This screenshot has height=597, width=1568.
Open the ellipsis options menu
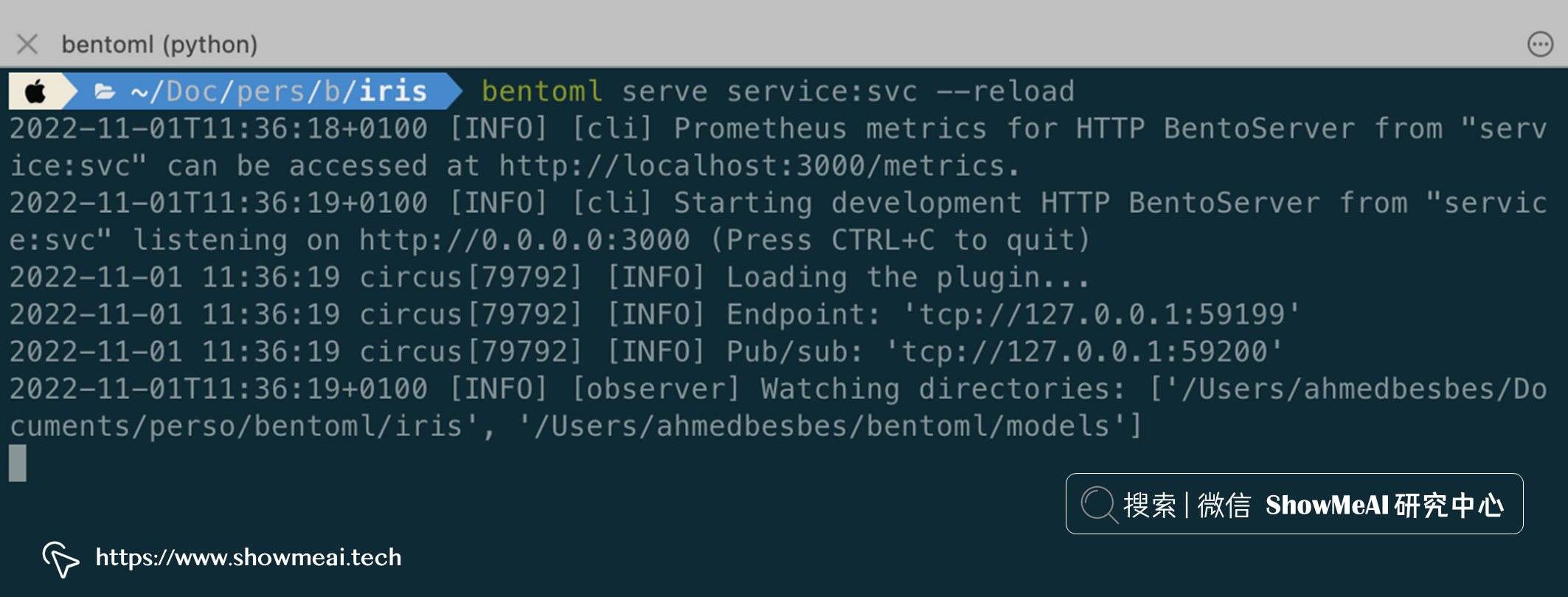[x=1540, y=44]
